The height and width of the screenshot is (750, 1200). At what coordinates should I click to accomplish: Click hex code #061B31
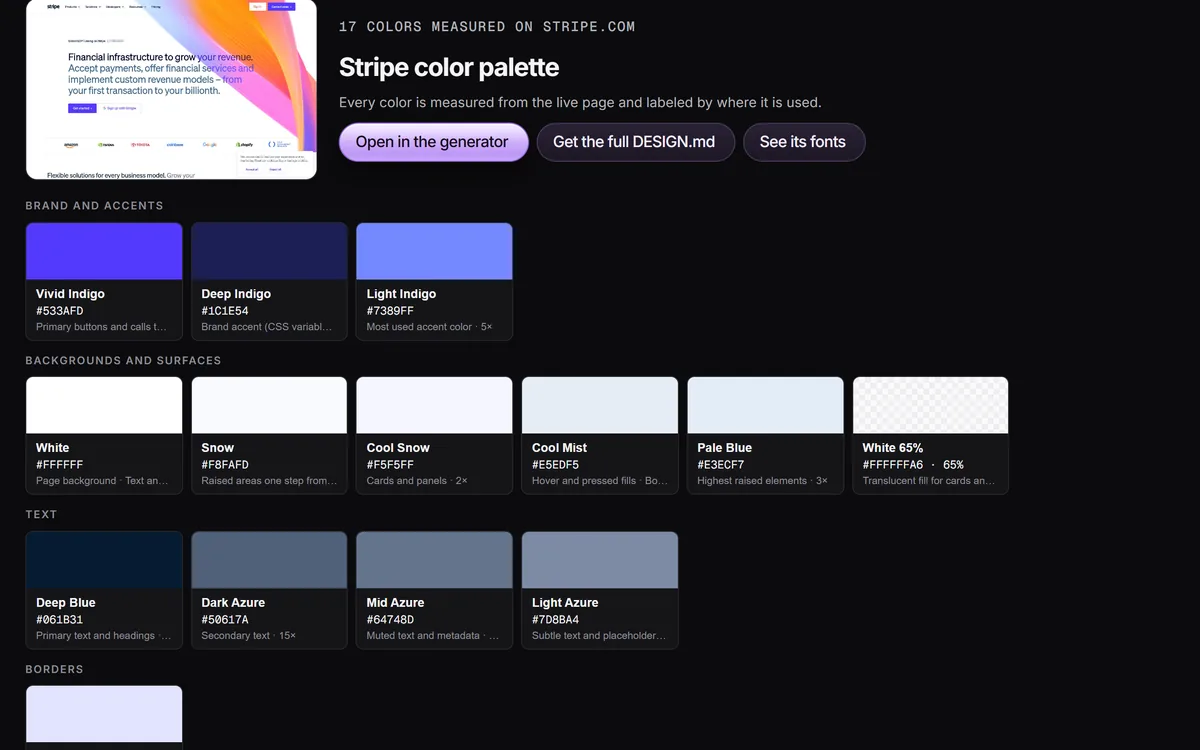pos(60,620)
